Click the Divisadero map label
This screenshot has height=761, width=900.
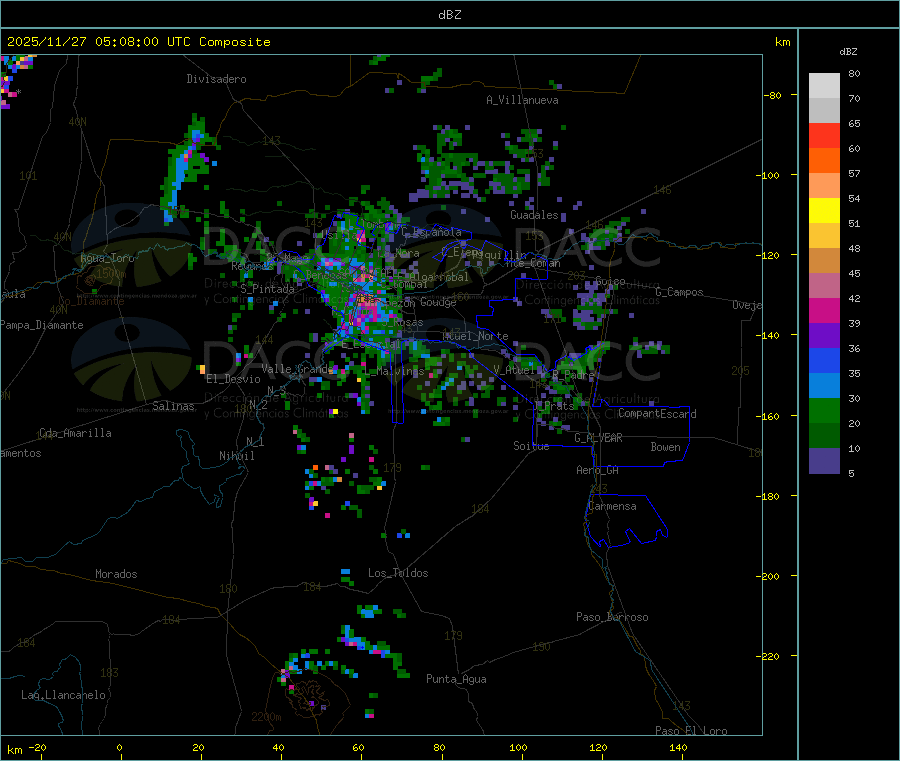216,79
